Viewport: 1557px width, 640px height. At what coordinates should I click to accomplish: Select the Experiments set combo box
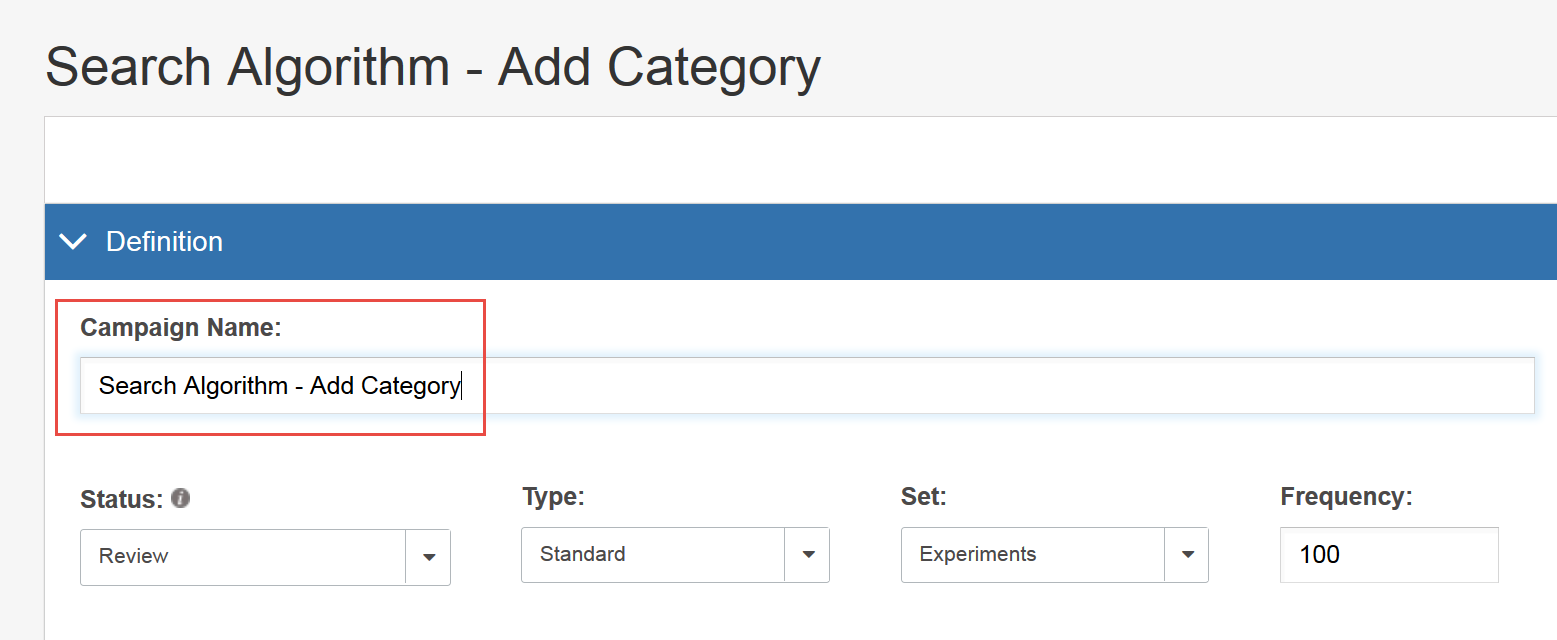(1055, 555)
